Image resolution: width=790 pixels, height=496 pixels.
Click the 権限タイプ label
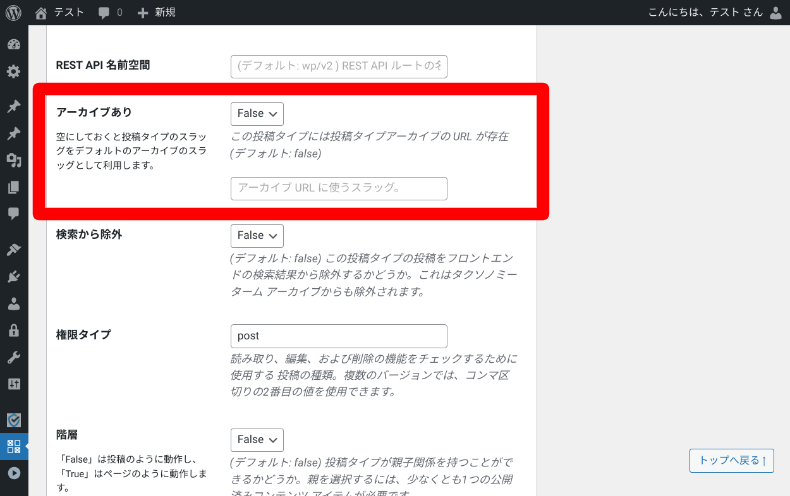point(83,335)
